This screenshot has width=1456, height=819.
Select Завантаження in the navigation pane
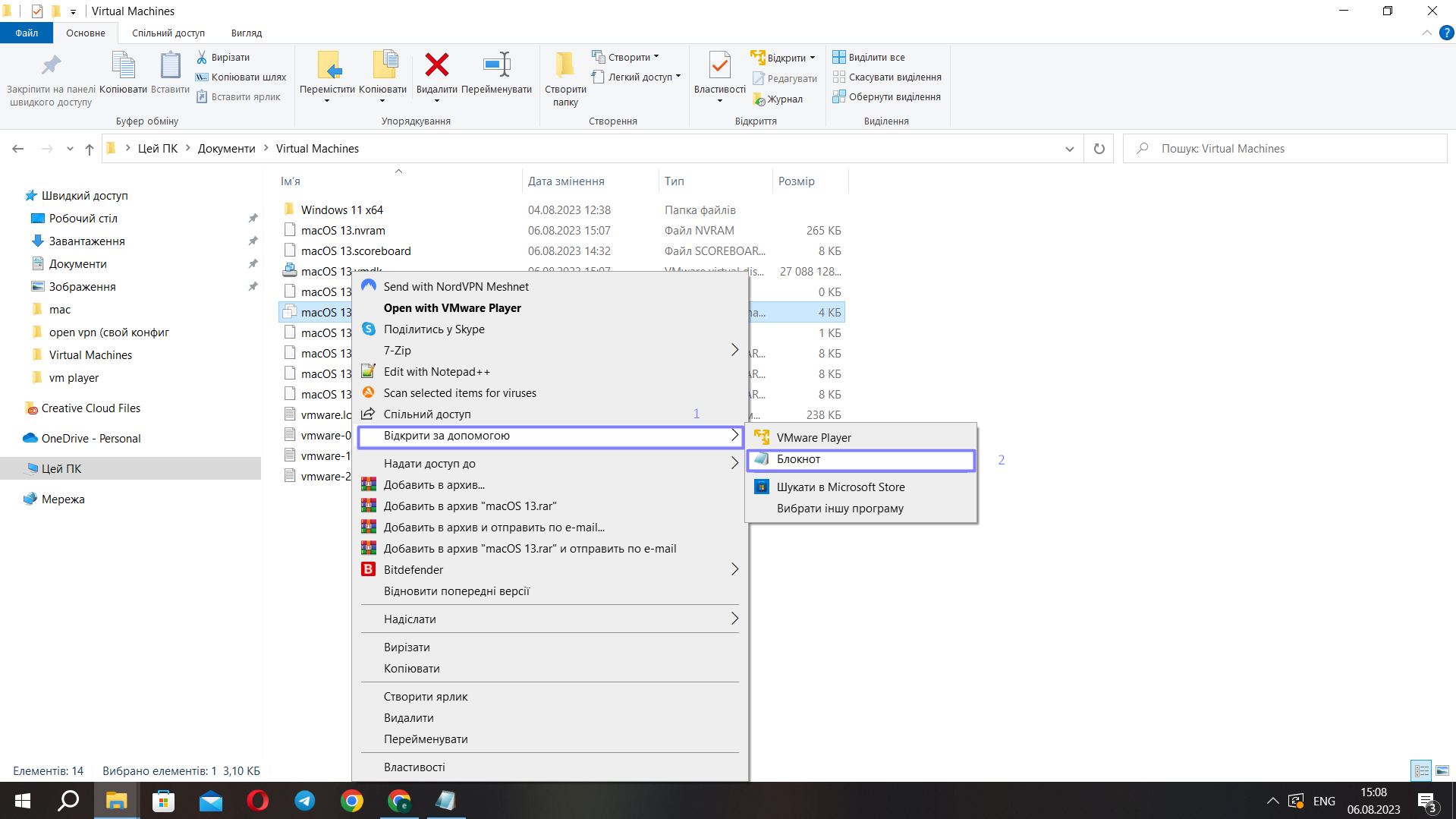pyautogui.click(x=86, y=241)
